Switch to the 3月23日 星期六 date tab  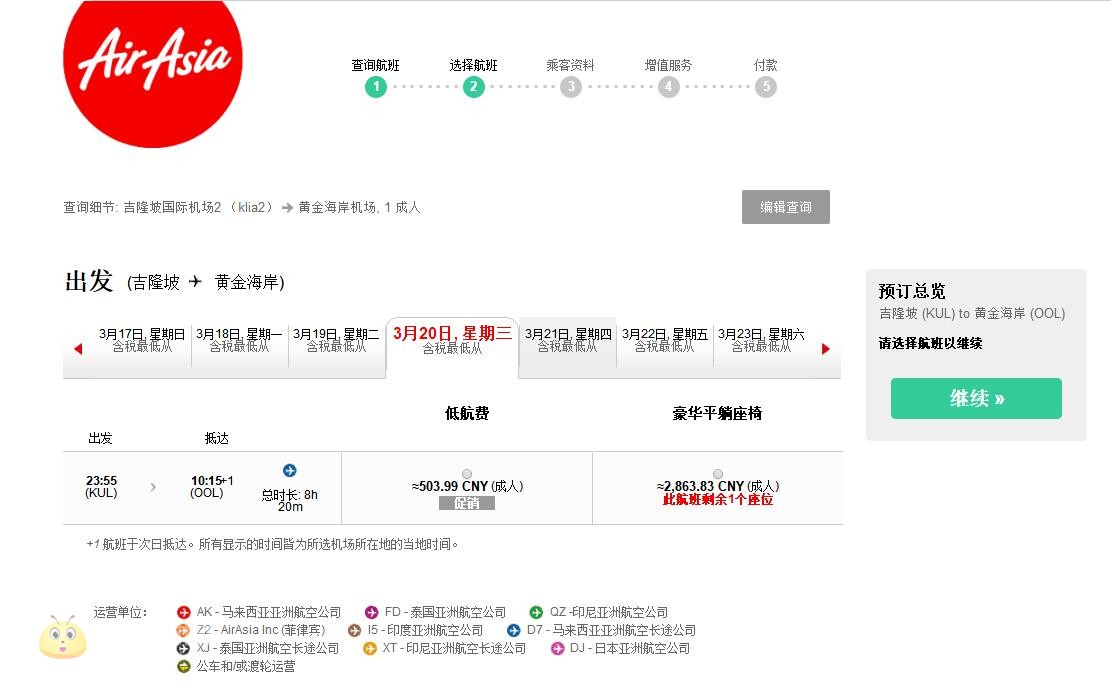click(761, 340)
